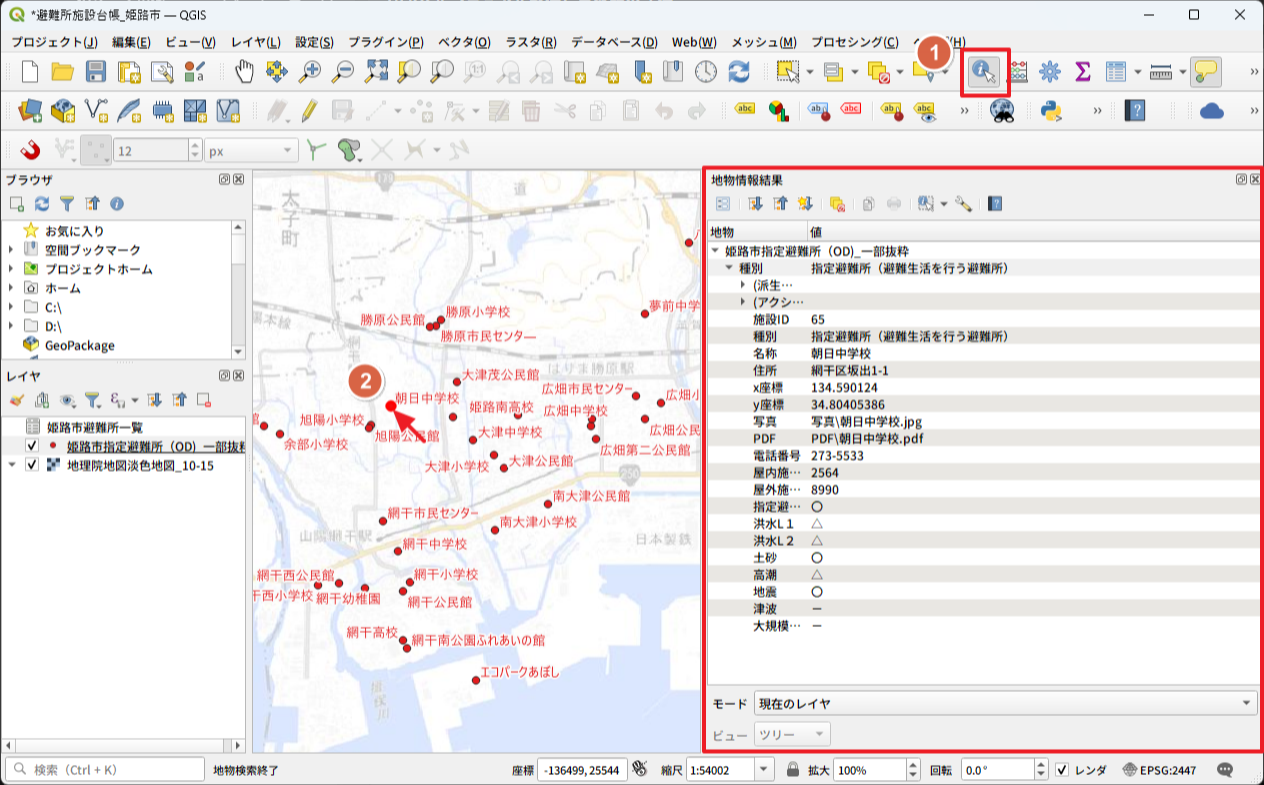Select the Identify Features tool

click(x=984, y=72)
